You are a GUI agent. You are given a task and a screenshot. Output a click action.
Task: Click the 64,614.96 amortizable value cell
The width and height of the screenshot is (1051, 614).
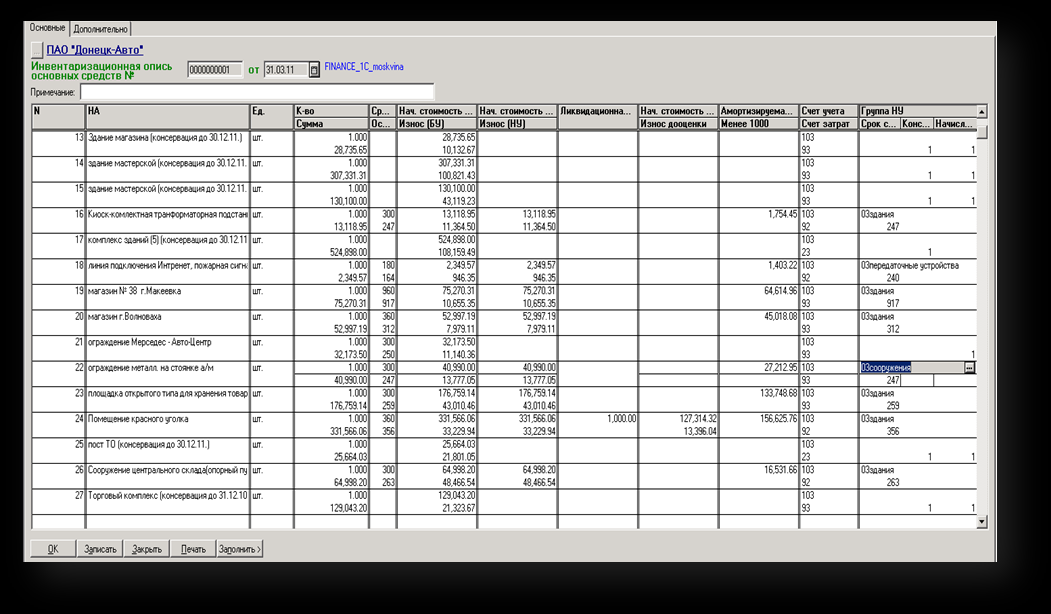coord(758,291)
